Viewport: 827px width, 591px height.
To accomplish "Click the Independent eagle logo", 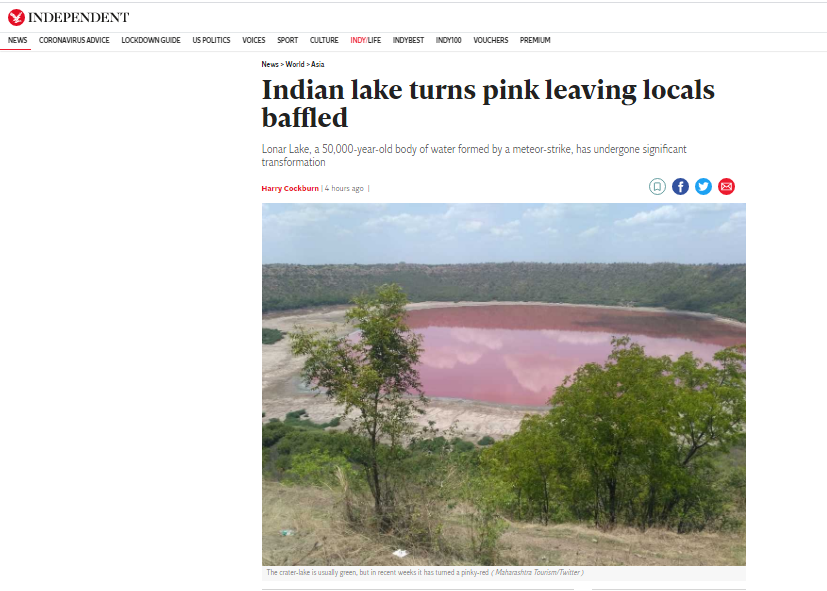I will coord(16,17).
